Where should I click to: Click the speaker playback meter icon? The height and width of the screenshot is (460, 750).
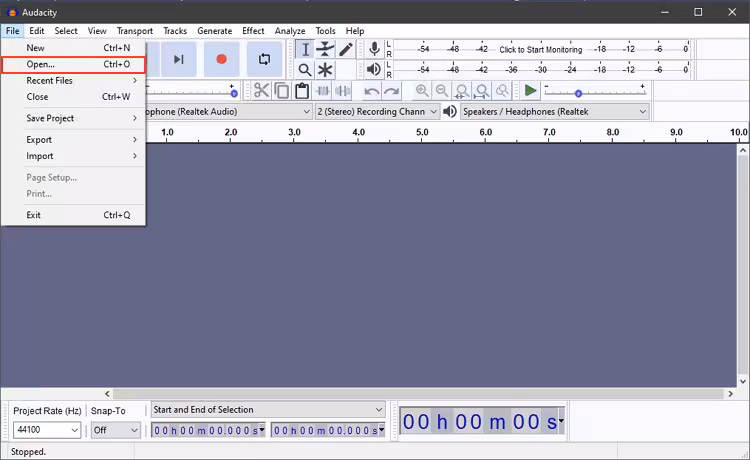[x=374, y=69]
